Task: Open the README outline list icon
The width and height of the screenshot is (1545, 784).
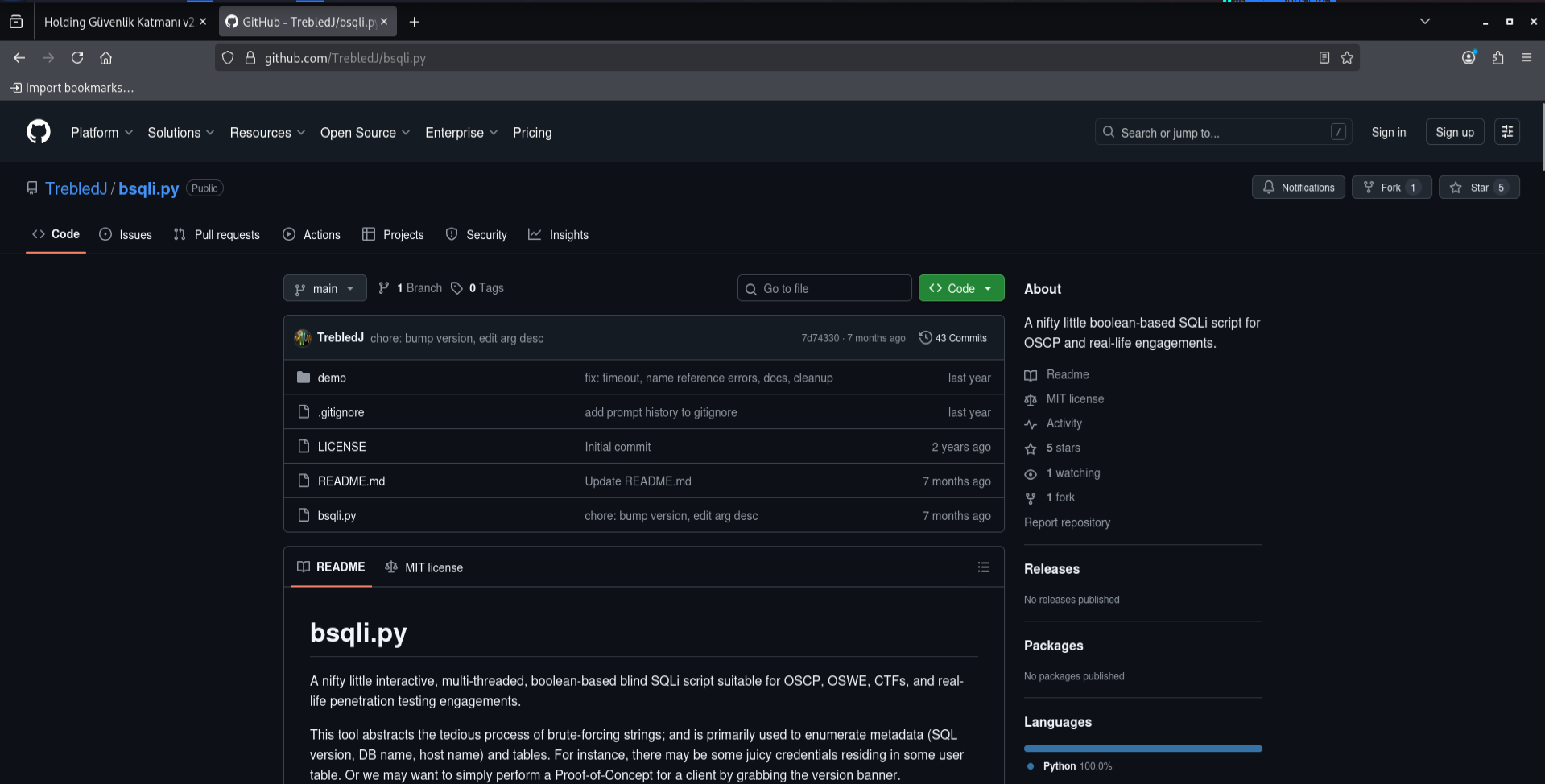Action: tap(983, 567)
